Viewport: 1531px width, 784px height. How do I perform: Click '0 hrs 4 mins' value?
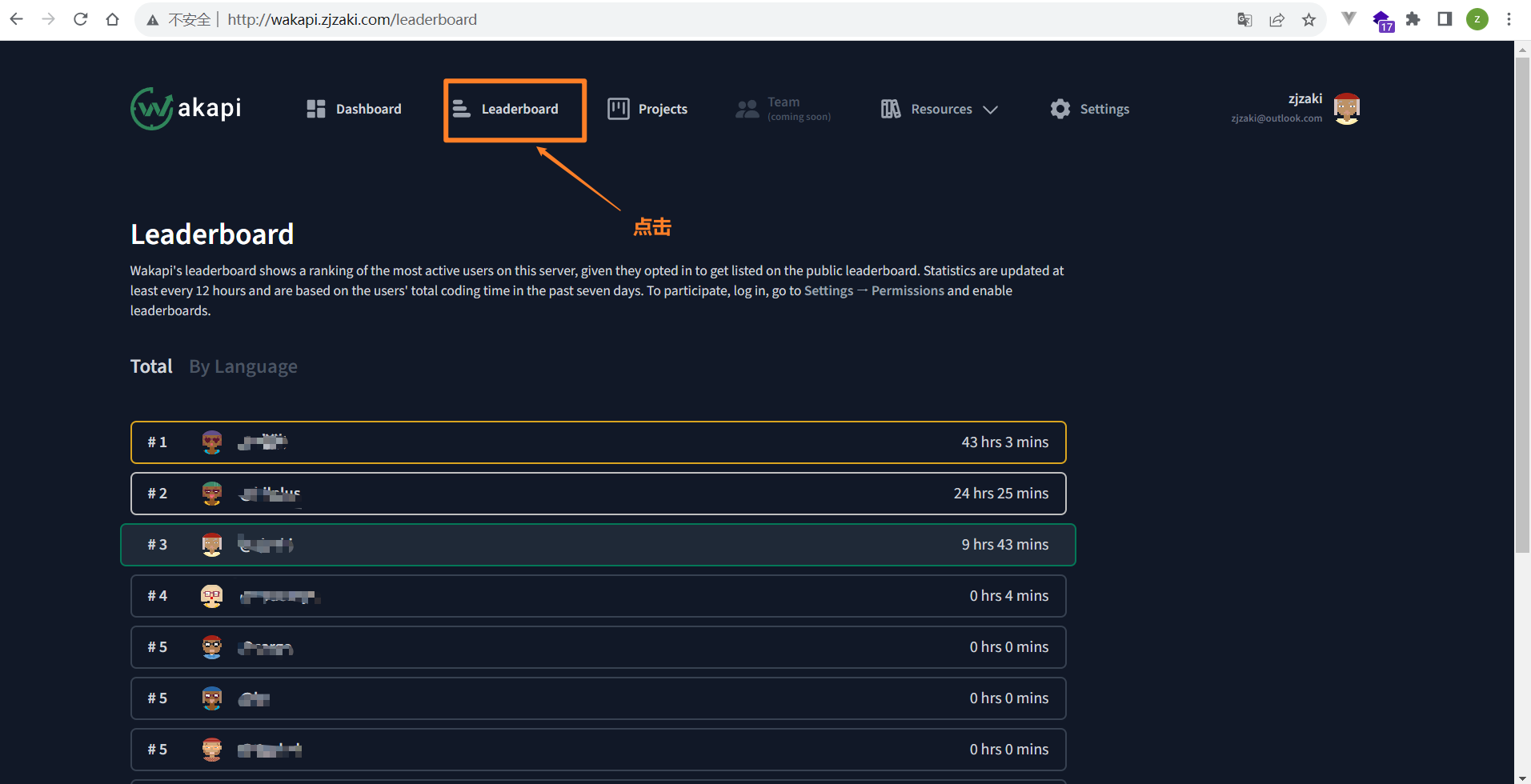tap(1009, 596)
